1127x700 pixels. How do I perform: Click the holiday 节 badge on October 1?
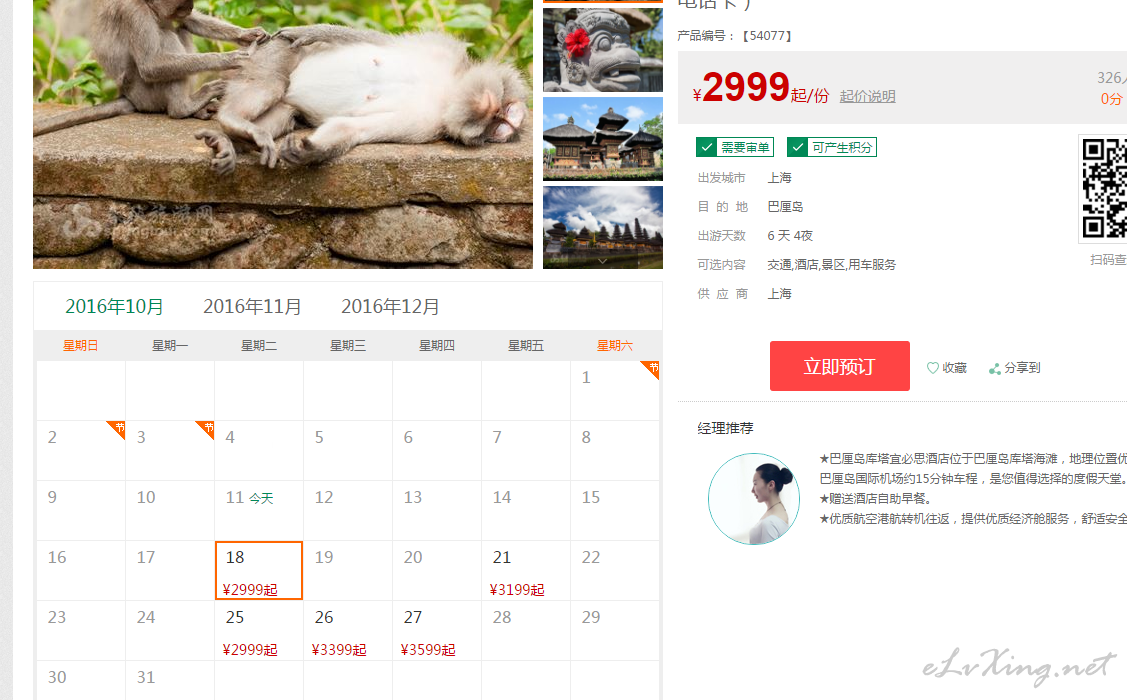pyautogui.click(x=651, y=369)
